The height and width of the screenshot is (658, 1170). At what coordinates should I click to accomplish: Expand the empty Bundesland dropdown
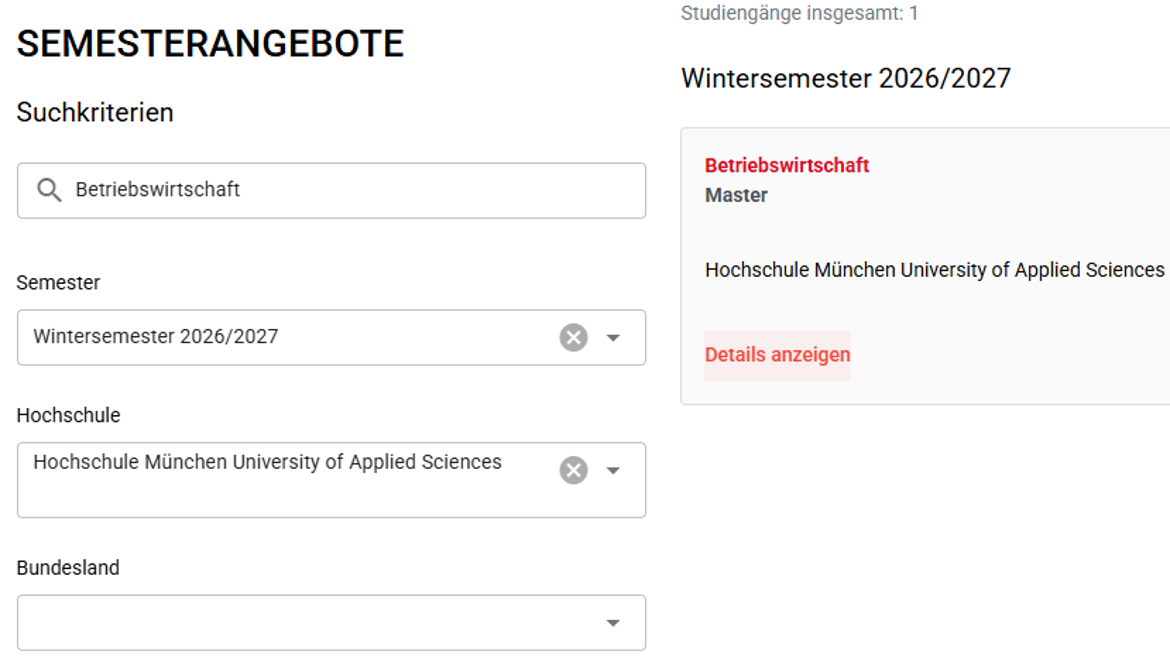click(613, 622)
